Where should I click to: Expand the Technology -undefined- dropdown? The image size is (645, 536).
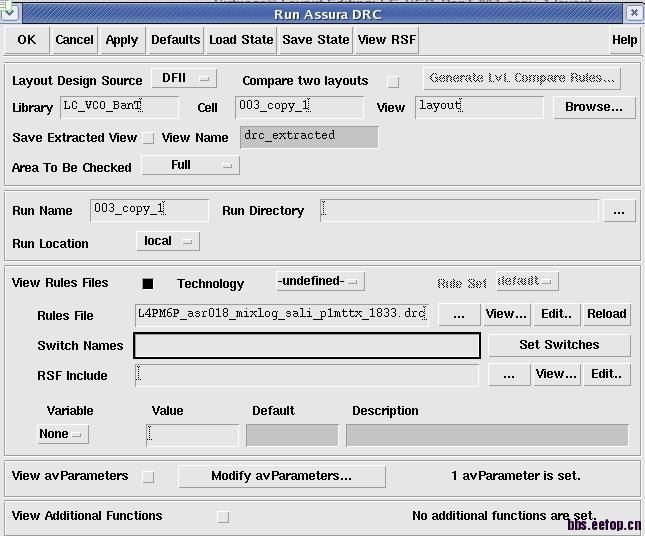[320, 281]
